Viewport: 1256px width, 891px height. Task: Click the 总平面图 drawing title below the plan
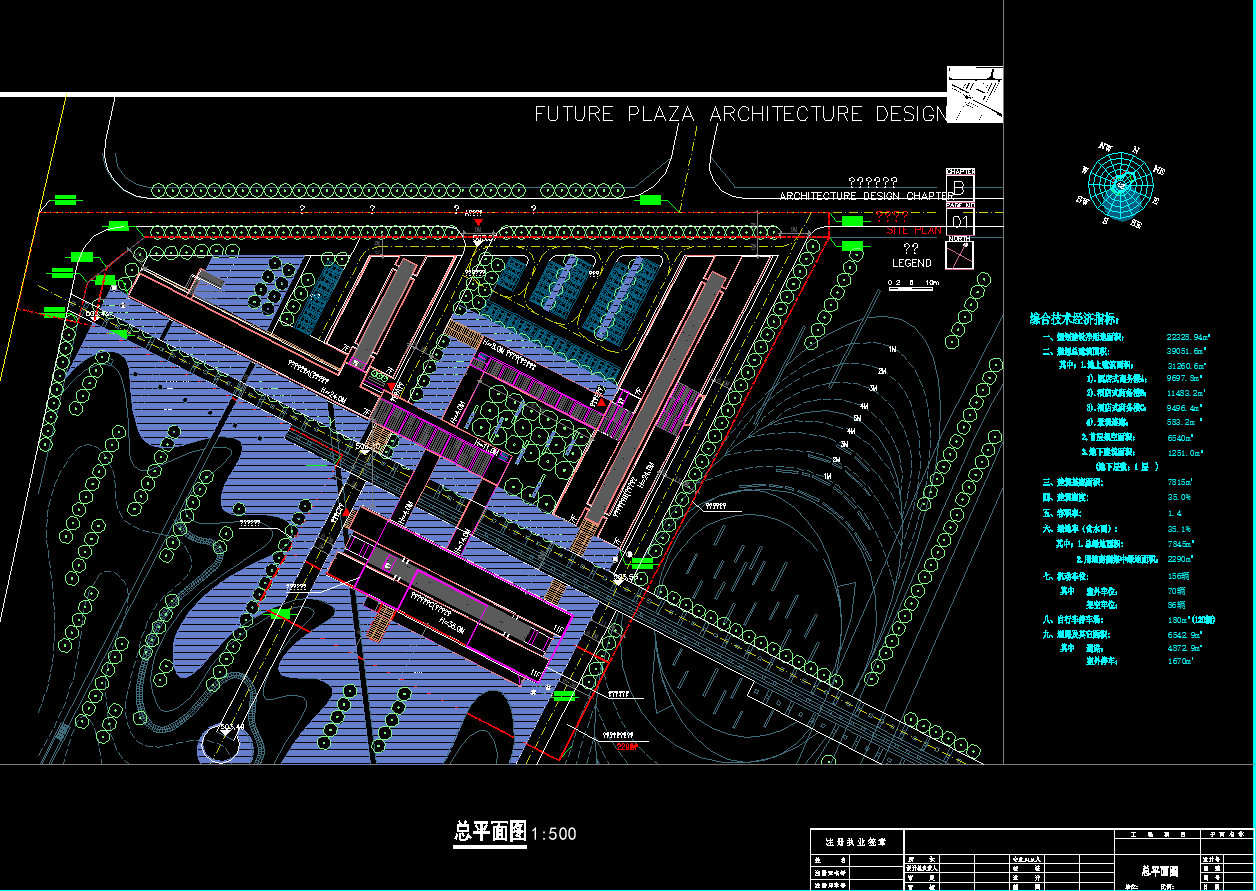coord(490,832)
